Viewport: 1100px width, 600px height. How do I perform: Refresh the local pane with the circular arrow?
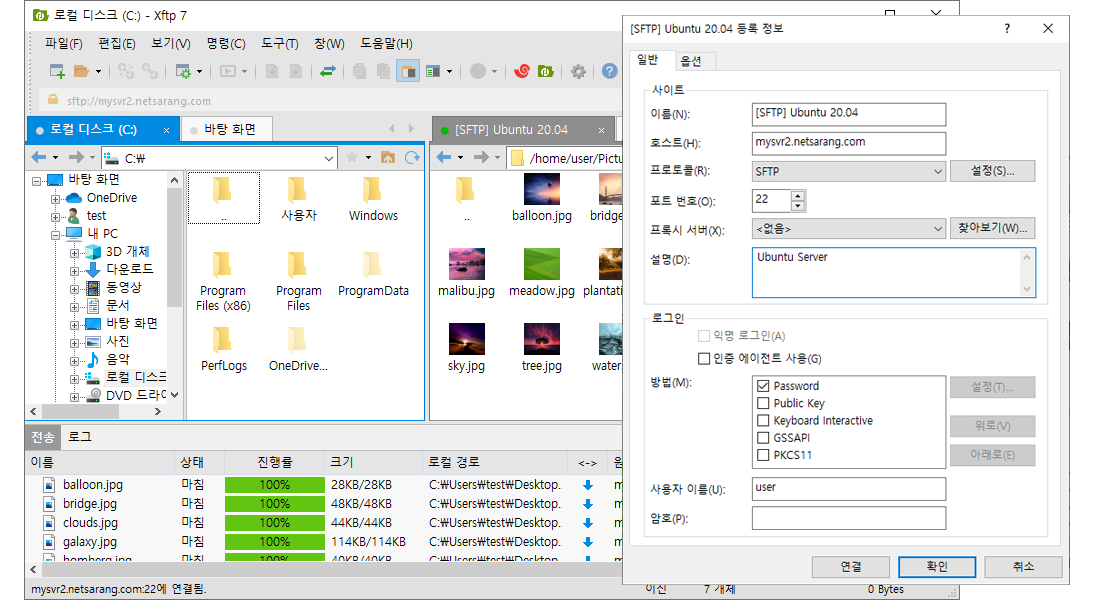(412, 157)
